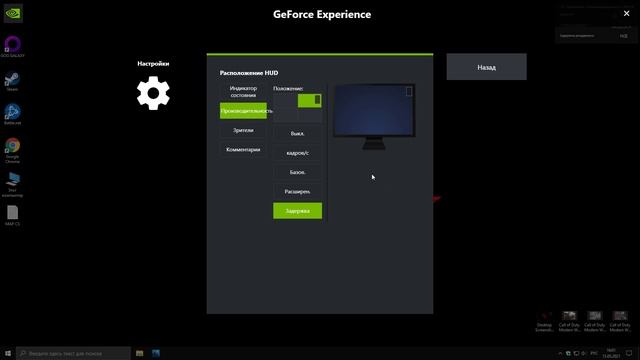
Task: Show hidden tray icons chevron
Action: coord(560,353)
